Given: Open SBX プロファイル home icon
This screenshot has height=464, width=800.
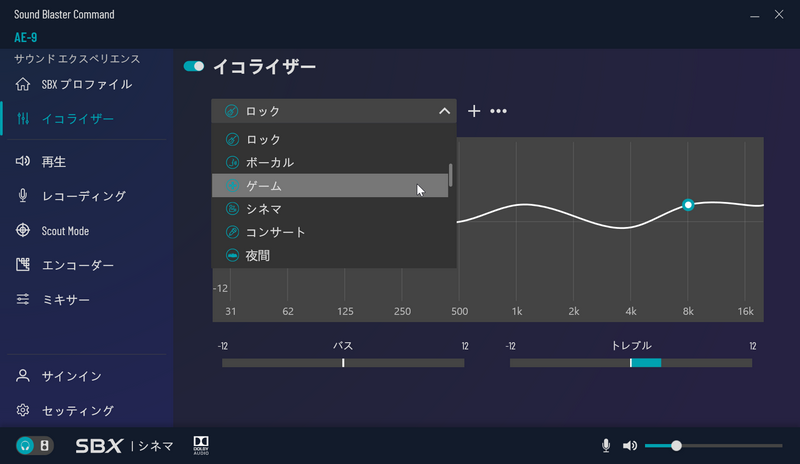Looking at the screenshot, I should pos(22,84).
